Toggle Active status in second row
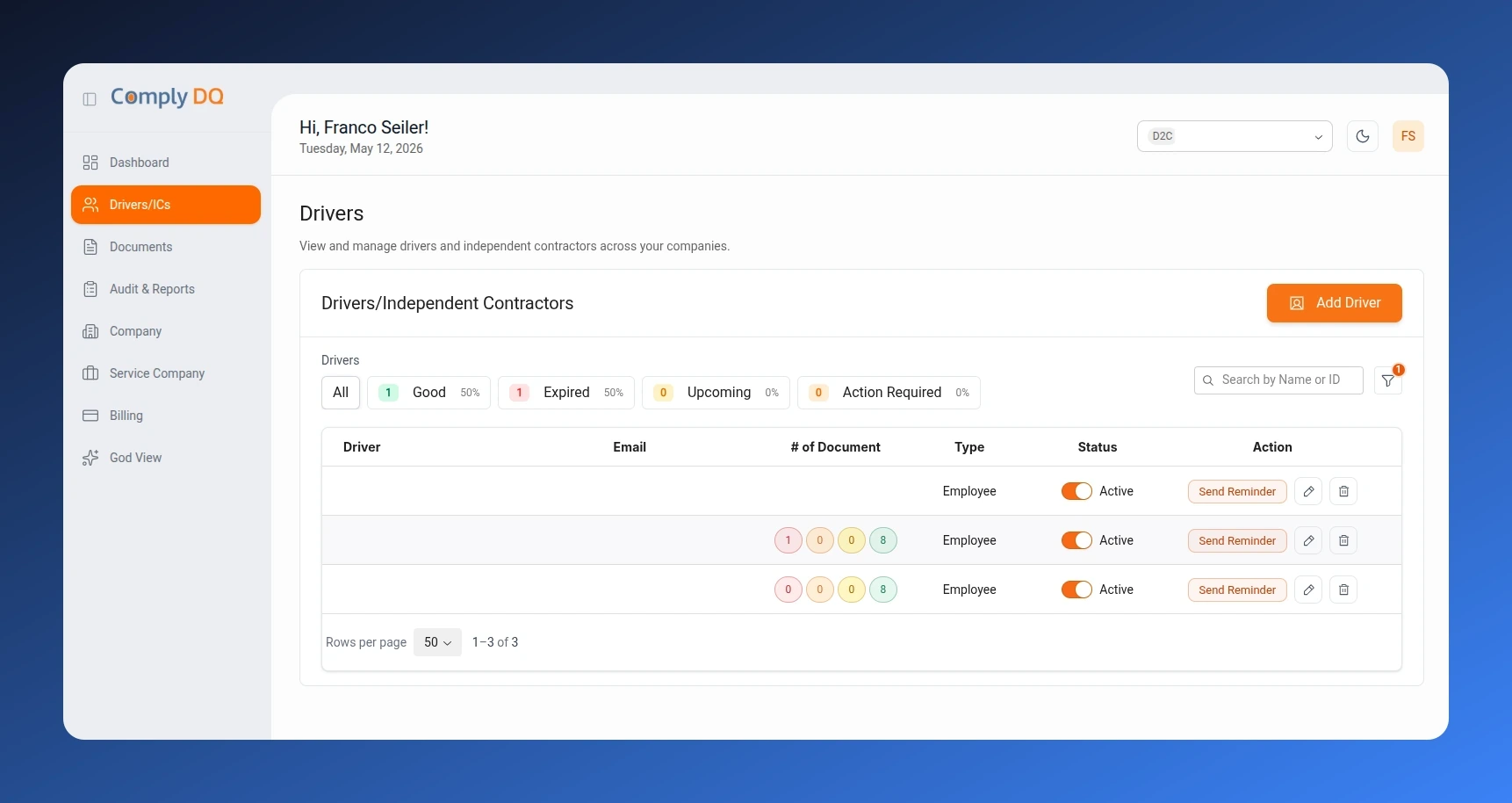This screenshot has width=1512, height=803. 1076,540
